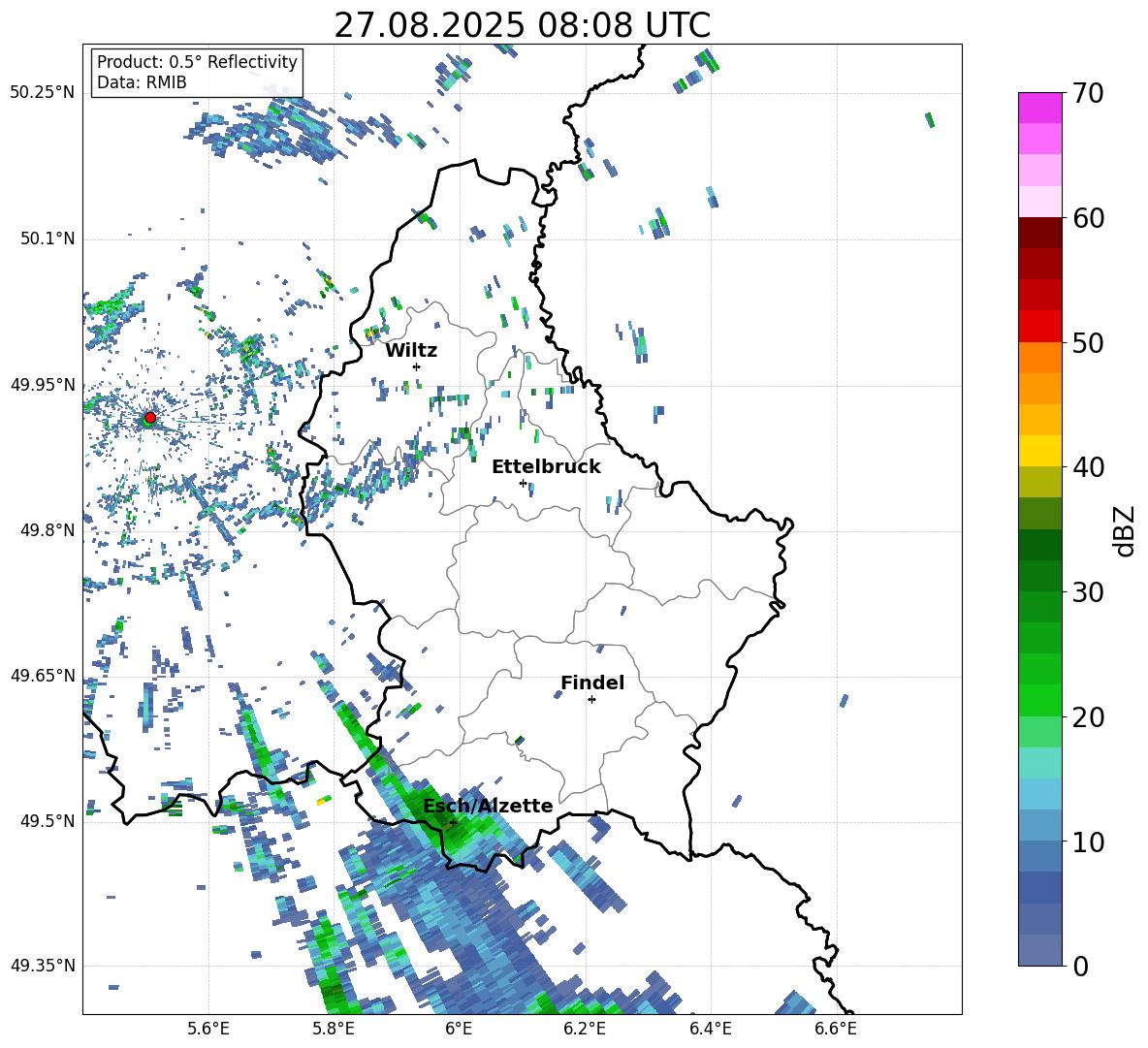Click the colorbar tick label 60

[1088, 218]
